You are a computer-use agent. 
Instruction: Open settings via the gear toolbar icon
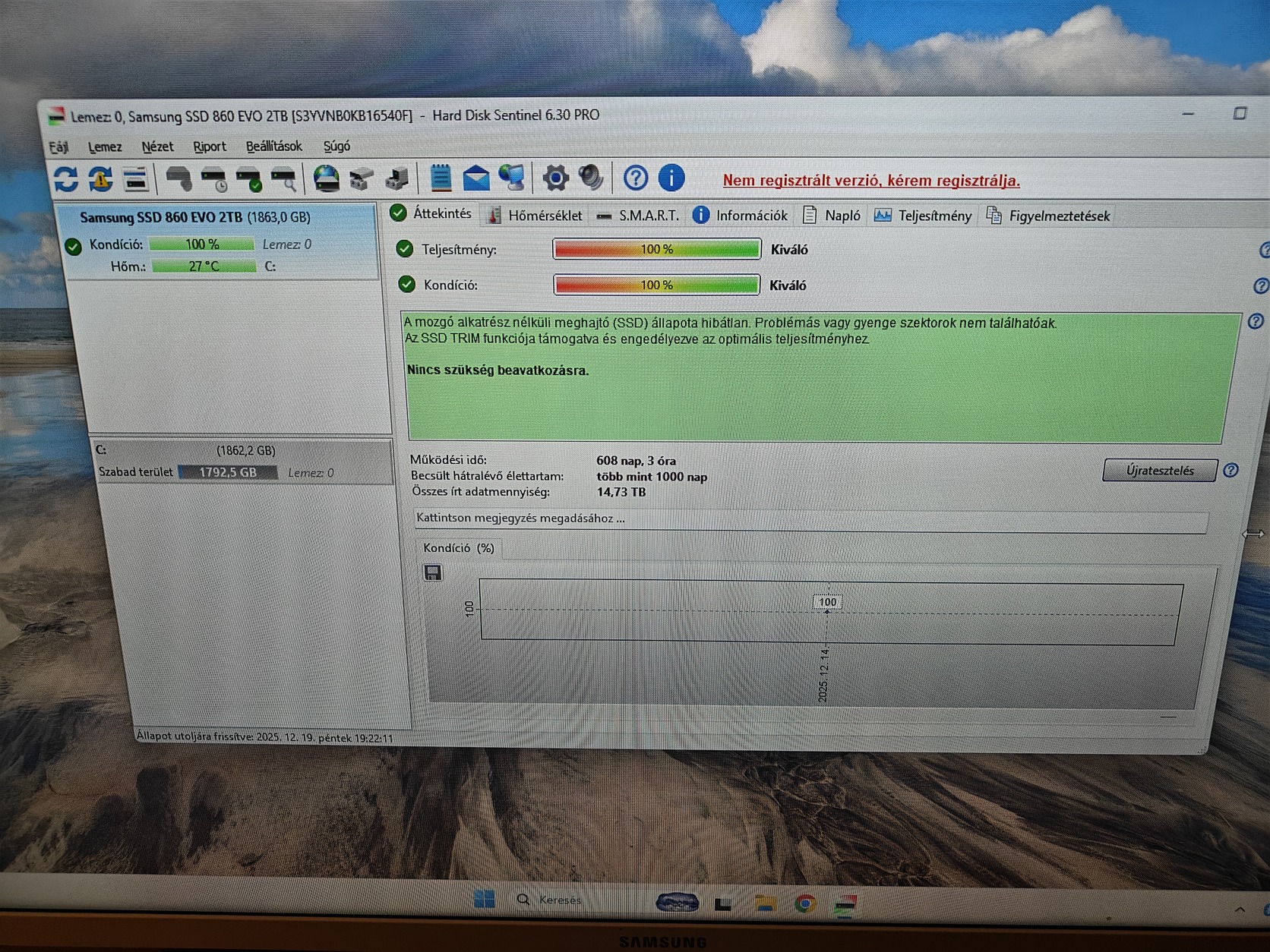click(555, 178)
